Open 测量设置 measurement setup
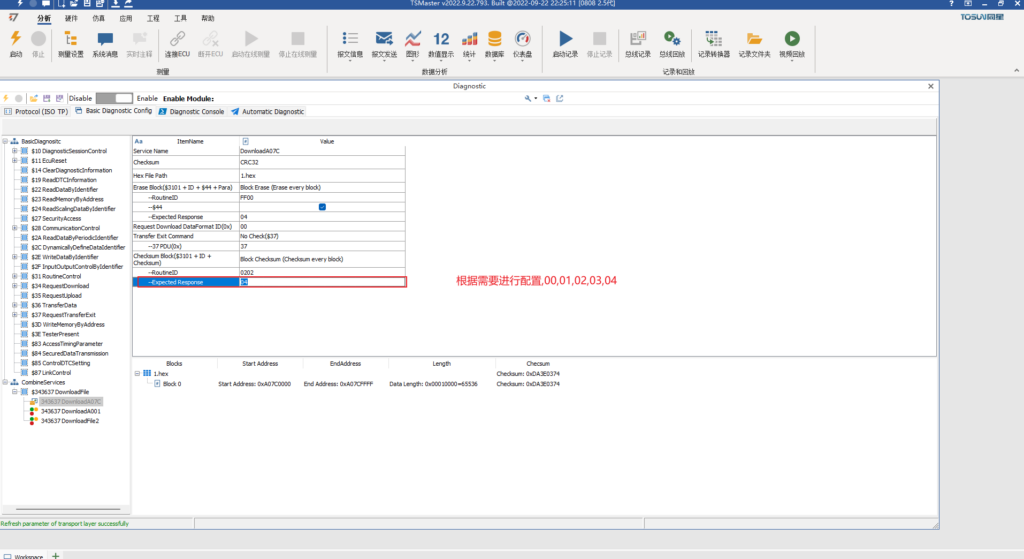This screenshot has height=559, width=1024. pos(70,42)
